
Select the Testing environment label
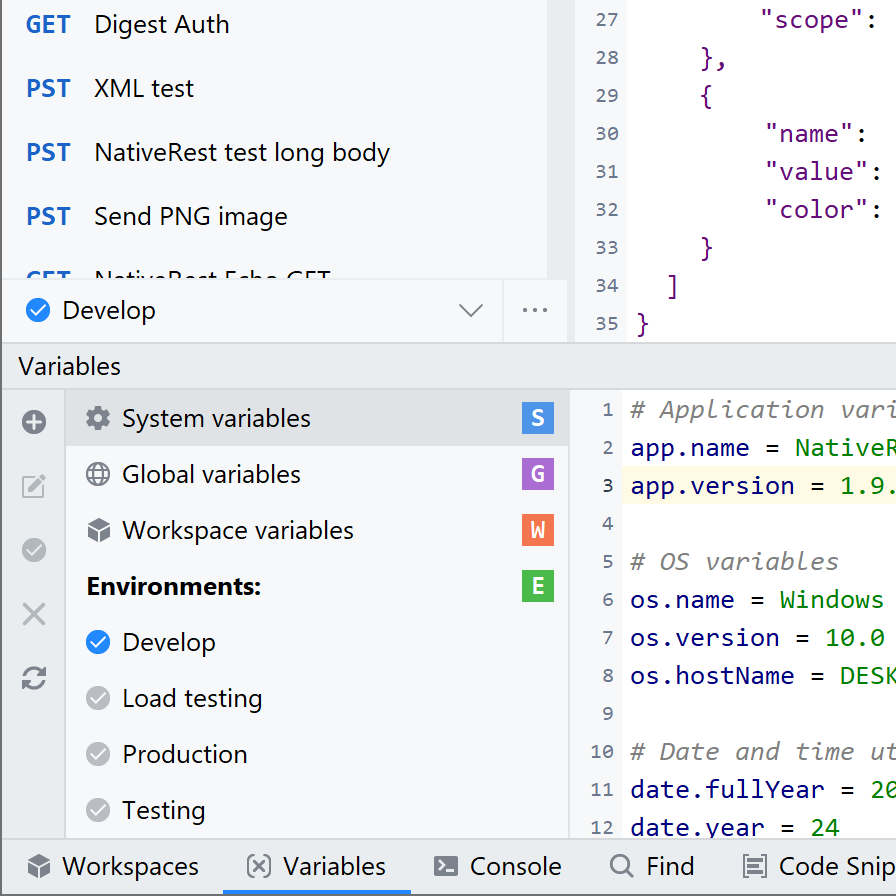pos(164,811)
